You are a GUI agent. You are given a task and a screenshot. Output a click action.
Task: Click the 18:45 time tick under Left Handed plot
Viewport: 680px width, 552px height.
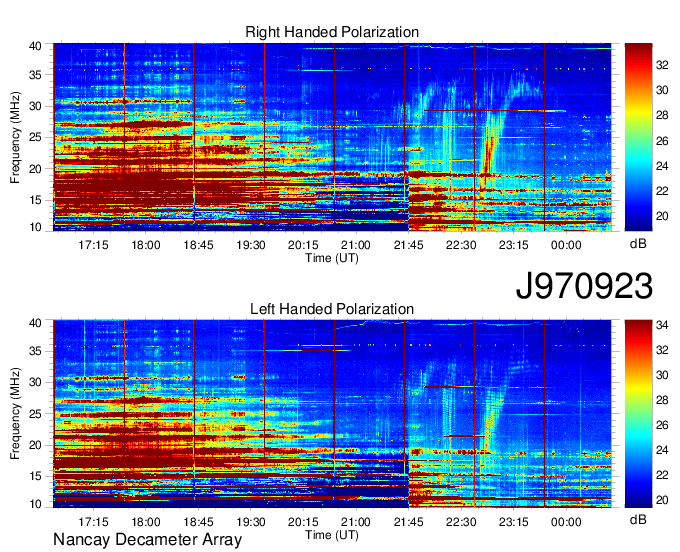pos(198,522)
